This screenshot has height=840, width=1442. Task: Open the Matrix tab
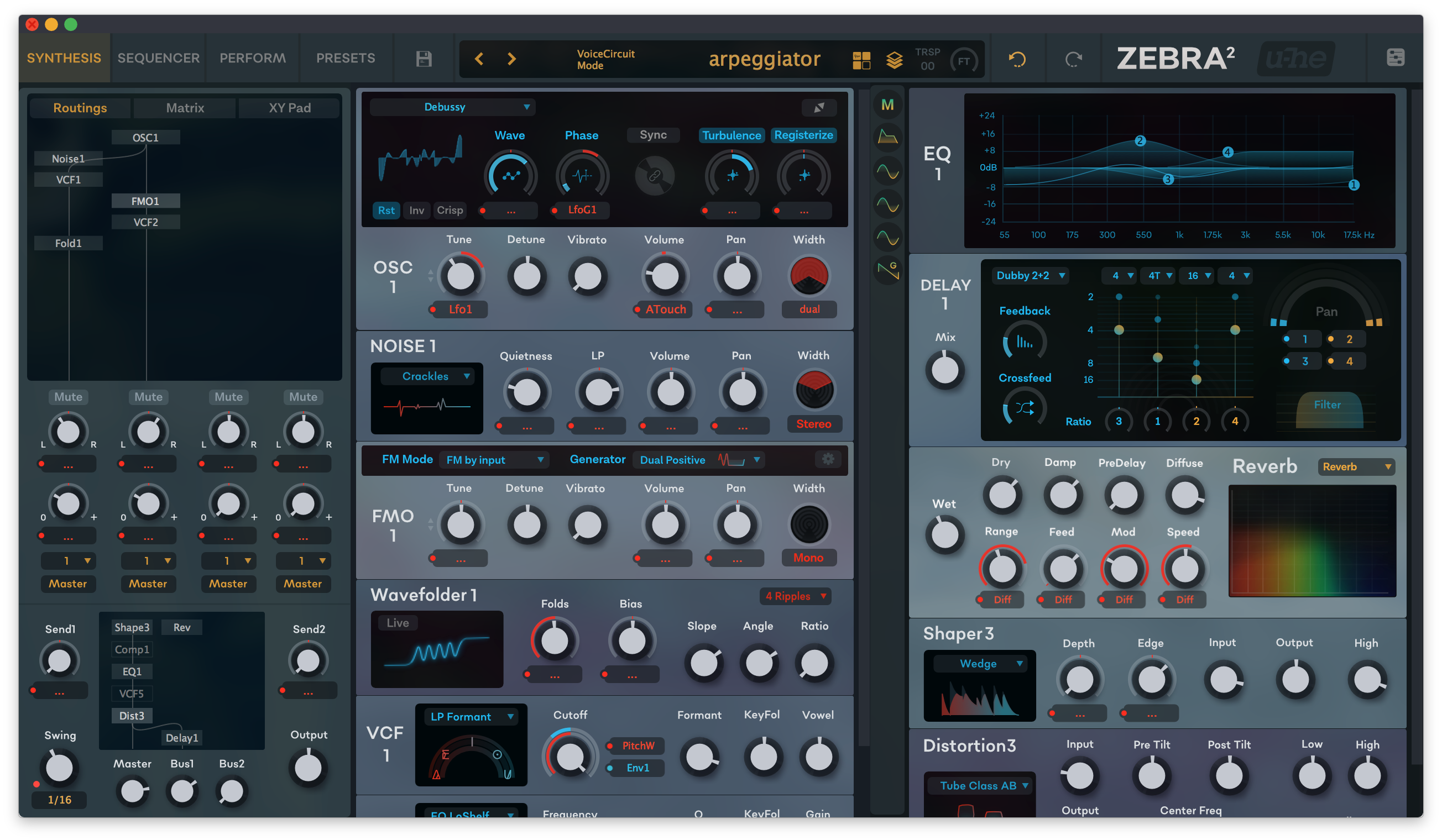coord(185,108)
